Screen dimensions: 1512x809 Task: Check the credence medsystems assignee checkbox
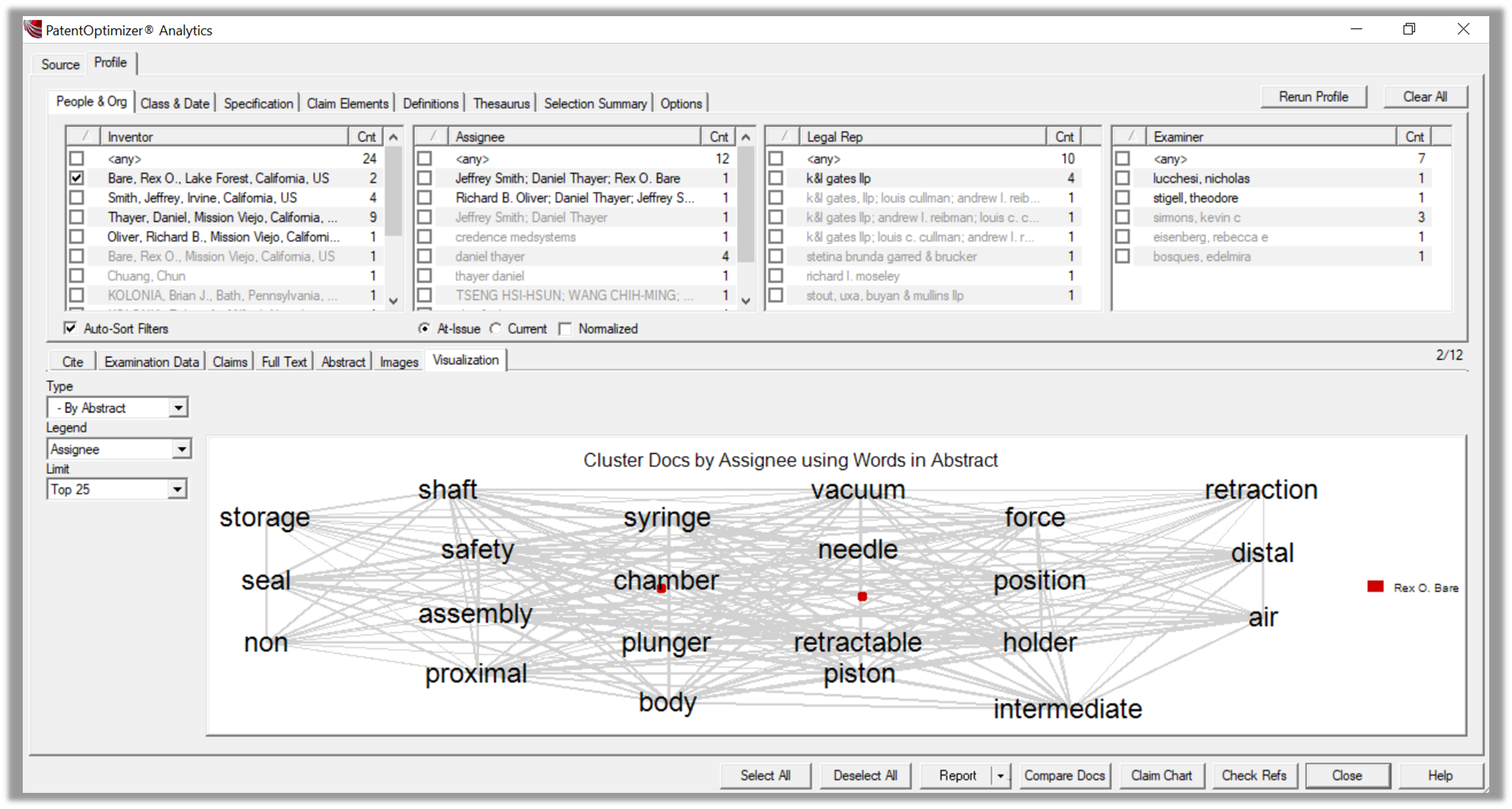pyautogui.click(x=425, y=237)
